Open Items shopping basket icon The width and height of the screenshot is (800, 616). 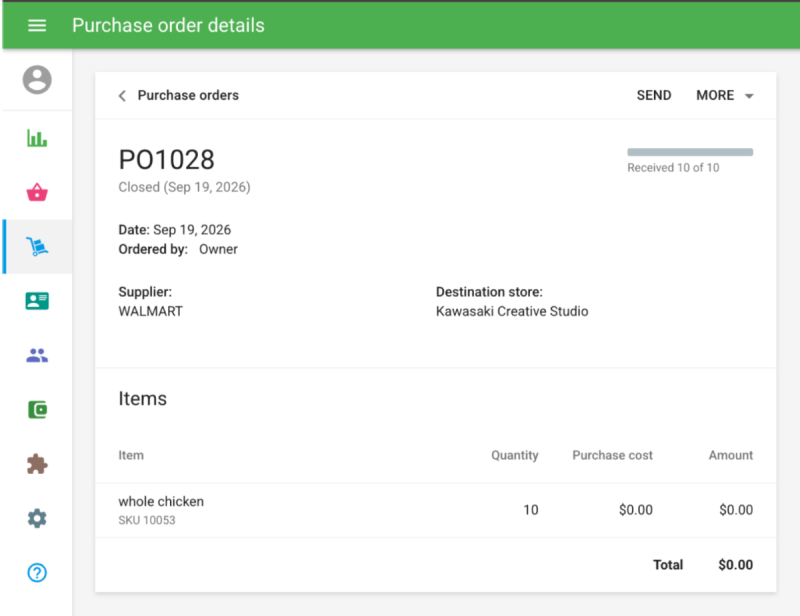click(37, 192)
